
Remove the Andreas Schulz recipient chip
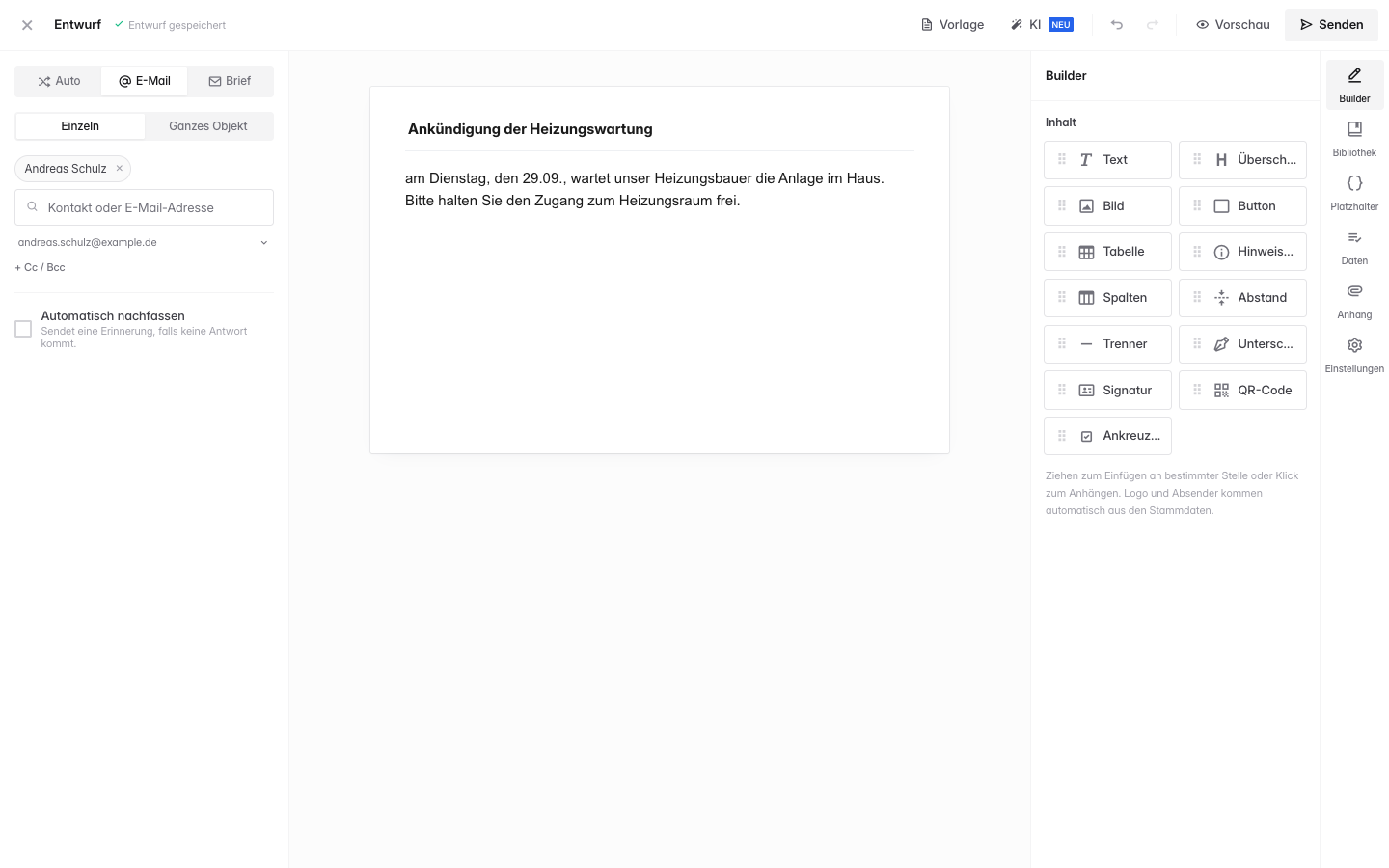click(x=120, y=169)
